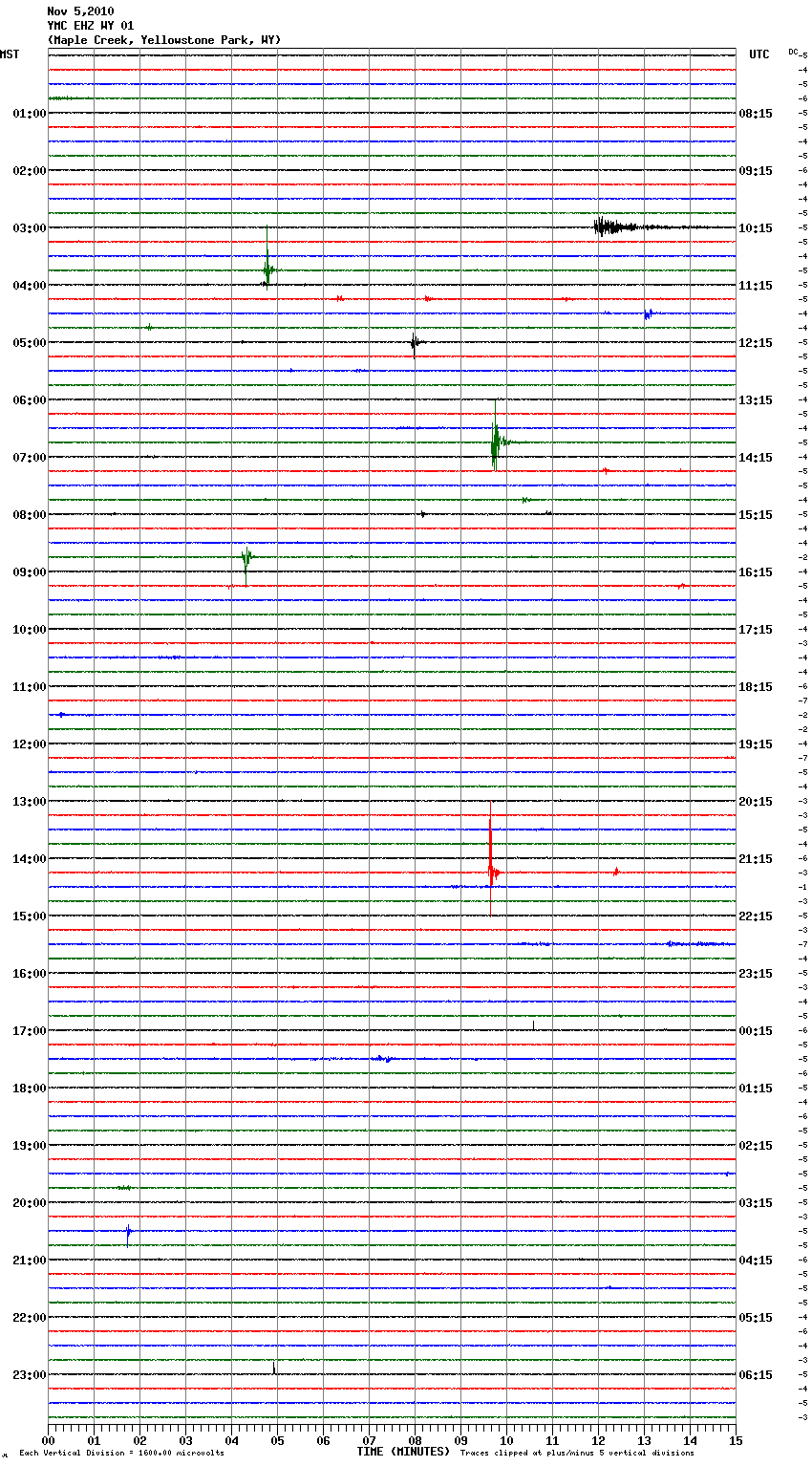Select the 08:00 MST row label
Viewport: 812px width, 1466px height.
30,514
